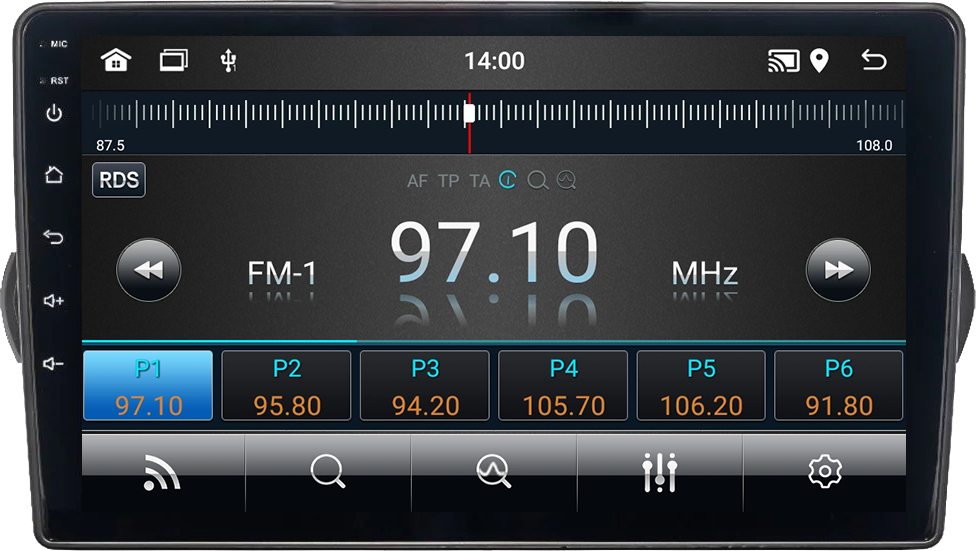Tap the back arrow in top bar

873,61
